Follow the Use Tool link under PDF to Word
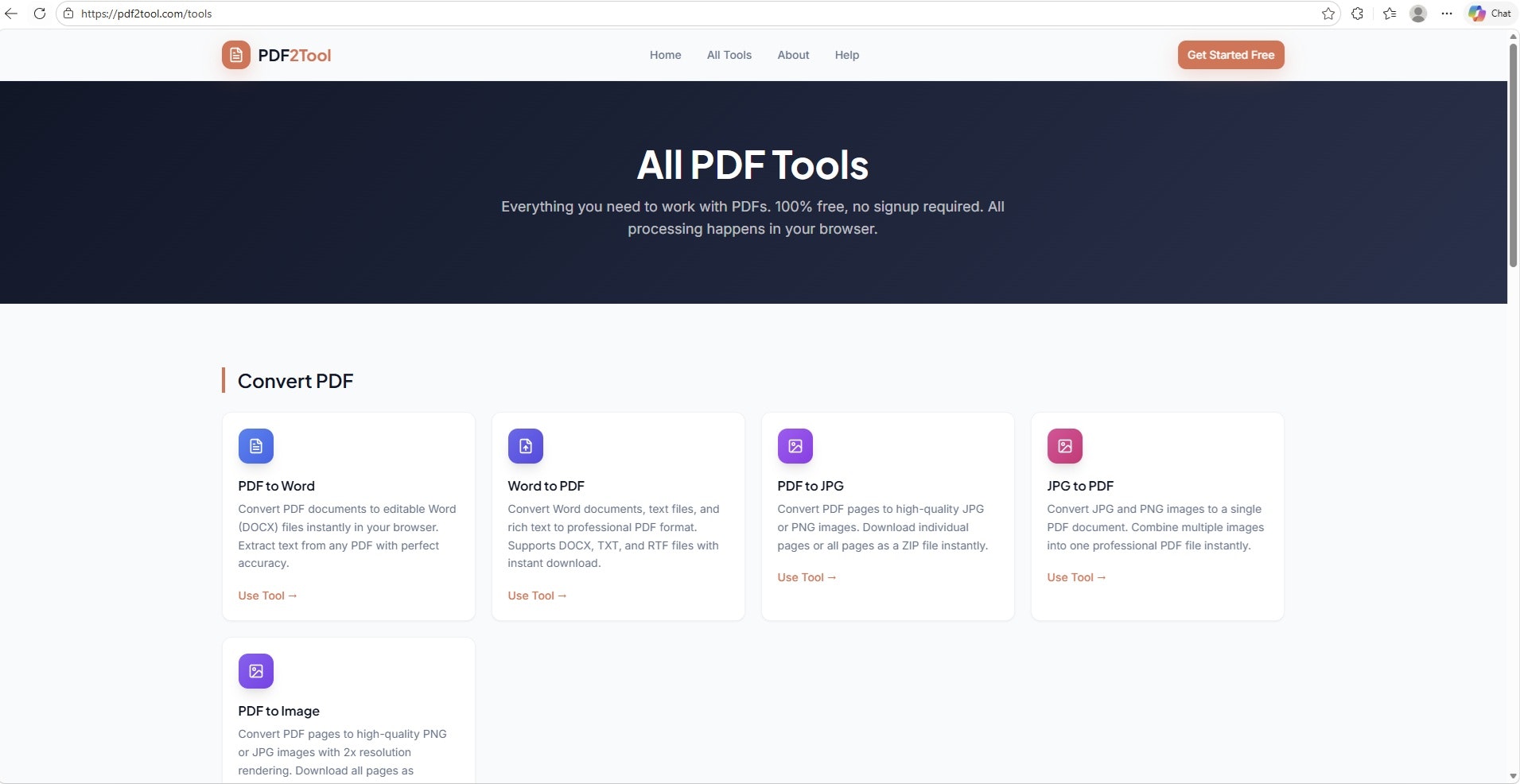This screenshot has height=784, width=1520. pos(267,596)
